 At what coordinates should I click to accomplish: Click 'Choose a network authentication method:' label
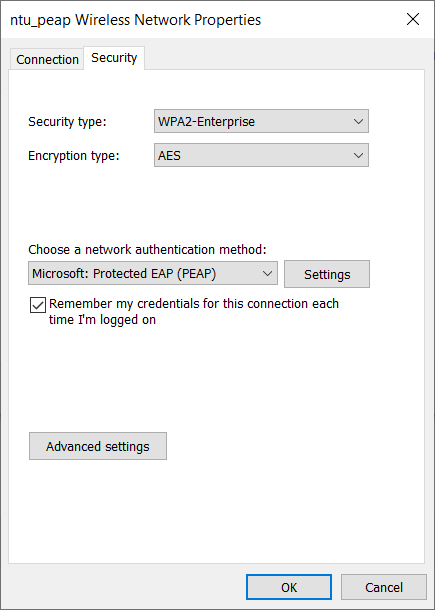(x=147, y=249)
